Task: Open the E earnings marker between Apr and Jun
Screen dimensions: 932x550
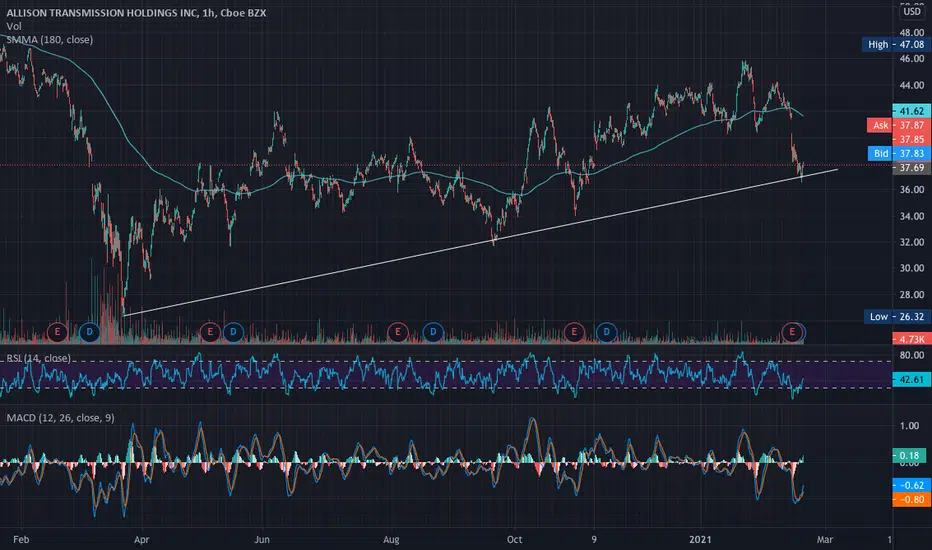Action: click(x=210, y=332)
